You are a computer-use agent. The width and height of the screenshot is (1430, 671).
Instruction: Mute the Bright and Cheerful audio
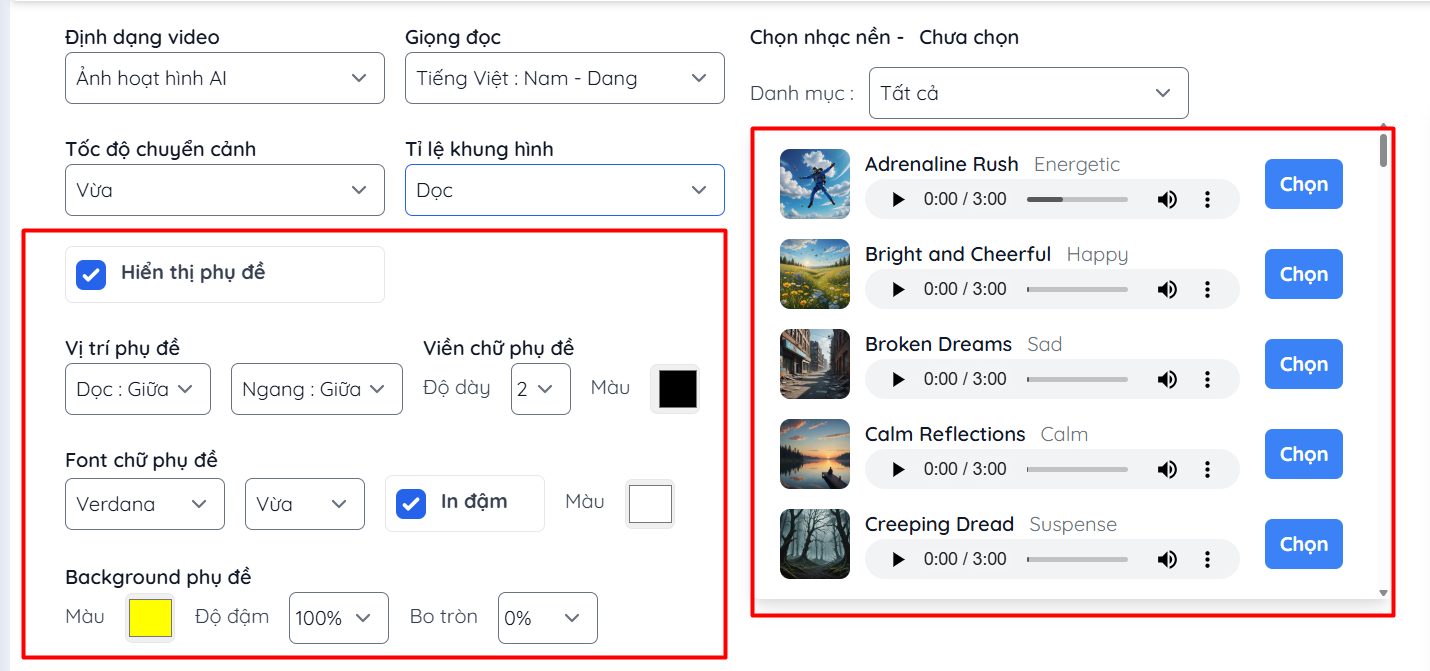[1167, 289]
